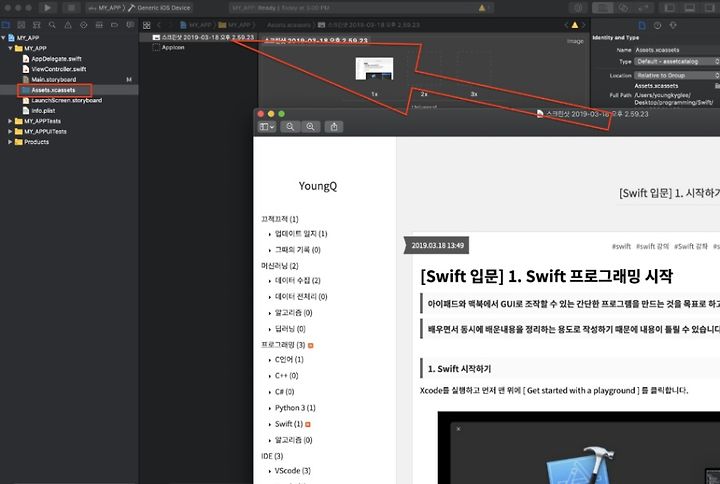This screenshot has width=720, height=484.
Task: Open the Location dropdown showing Relative to Group
Action: pyautogui.click(x=677, y=75)
